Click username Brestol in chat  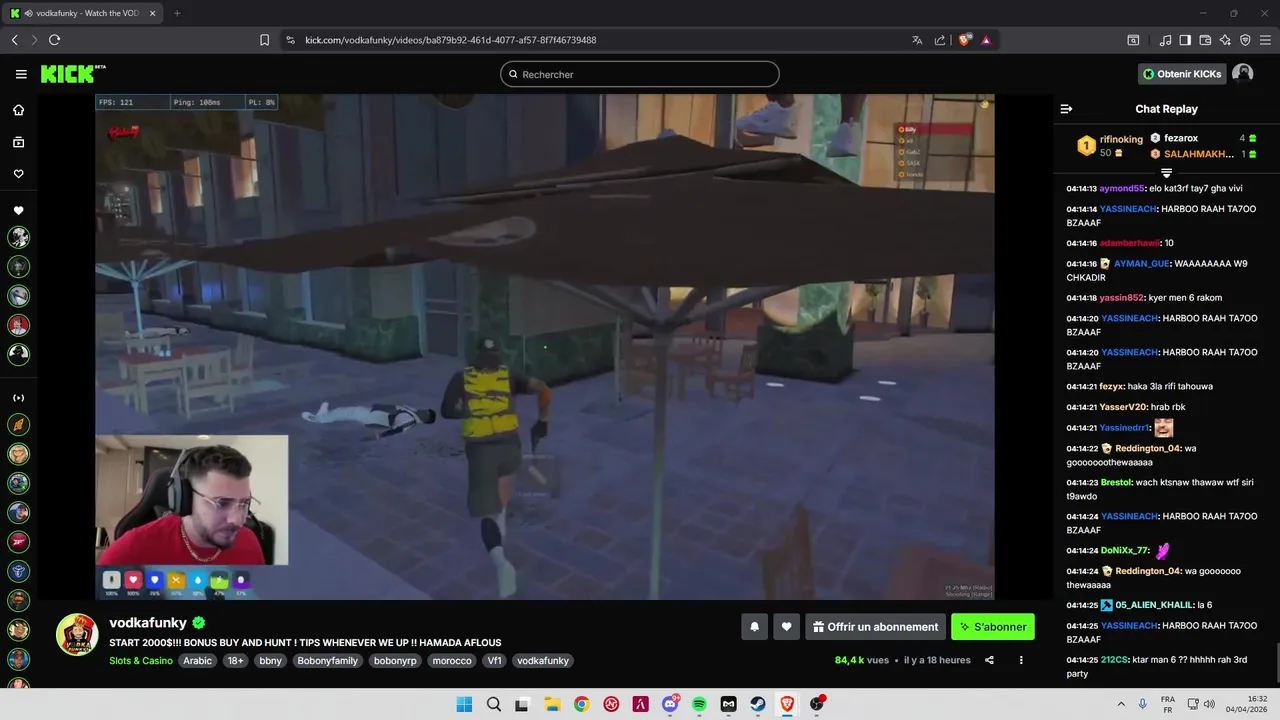click(x=1116, y=482)
